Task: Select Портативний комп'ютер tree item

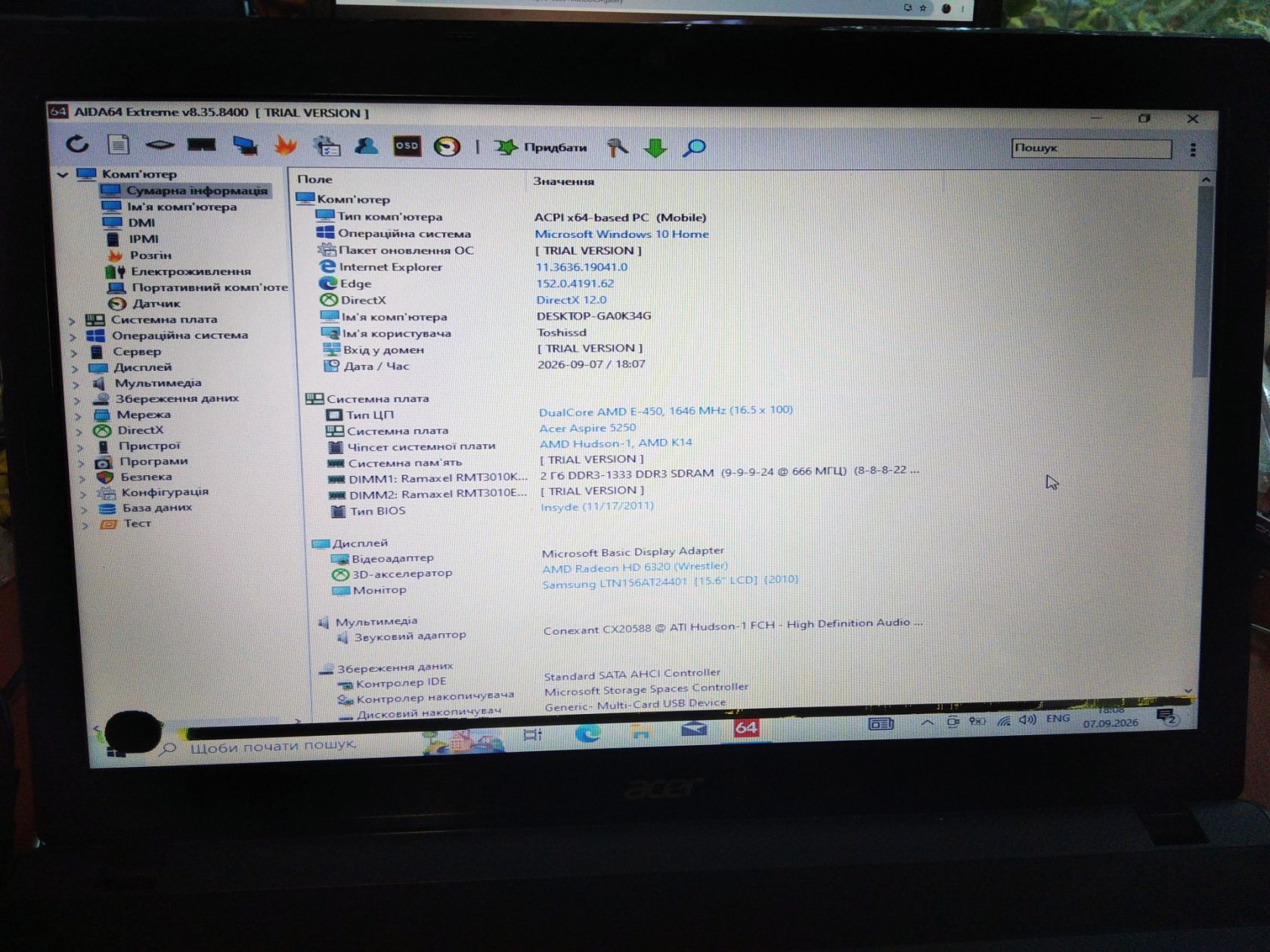Action: tap(197, 287)
